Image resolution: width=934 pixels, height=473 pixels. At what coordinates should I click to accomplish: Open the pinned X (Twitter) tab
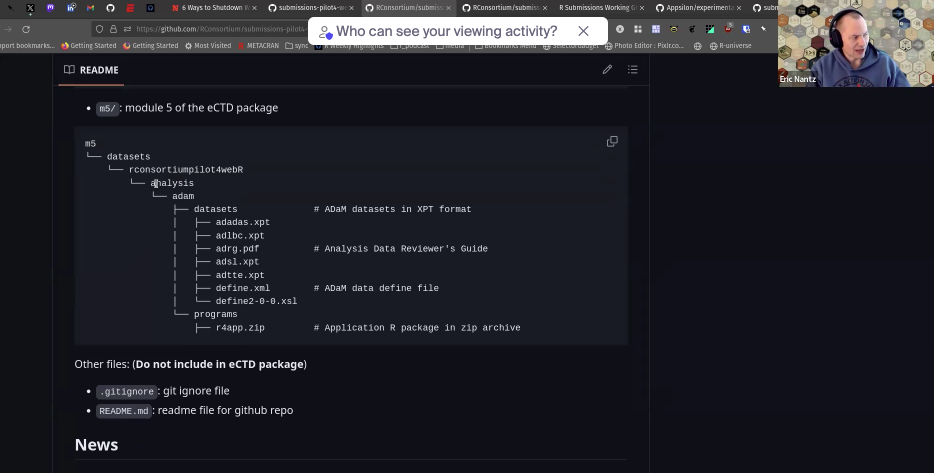pyautogui.click(x=30, y=8)
